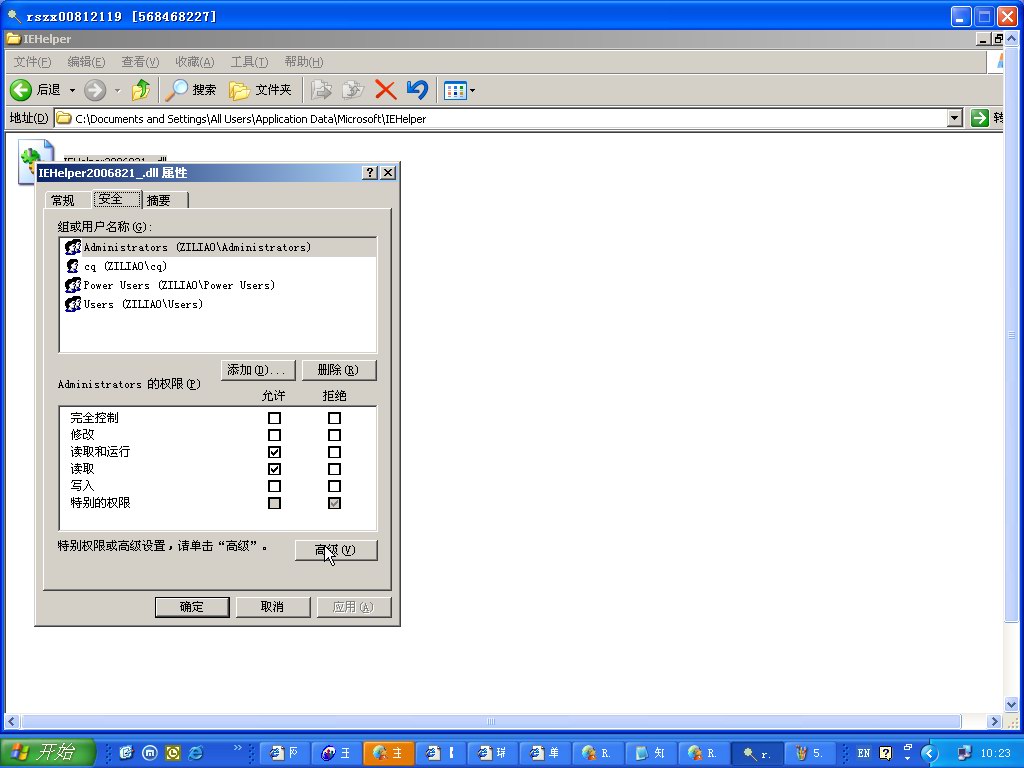Click the vertical scrollbar down arrow
The height and width of the screenshot is (768, 1024).
point(1012,705)
